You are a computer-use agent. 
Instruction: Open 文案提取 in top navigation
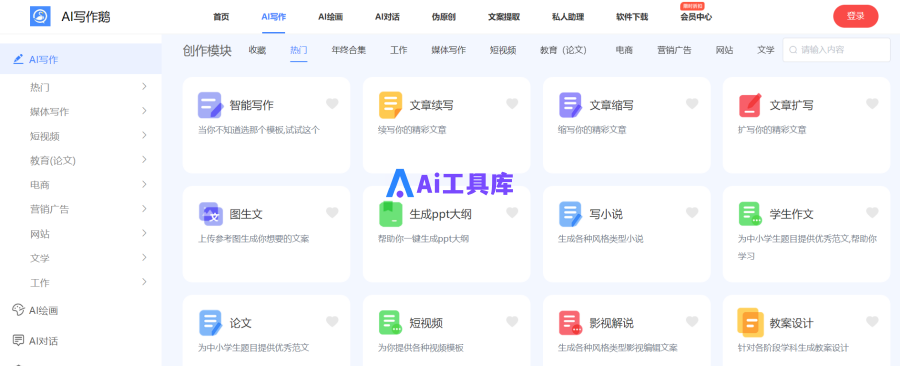[504, 17]
